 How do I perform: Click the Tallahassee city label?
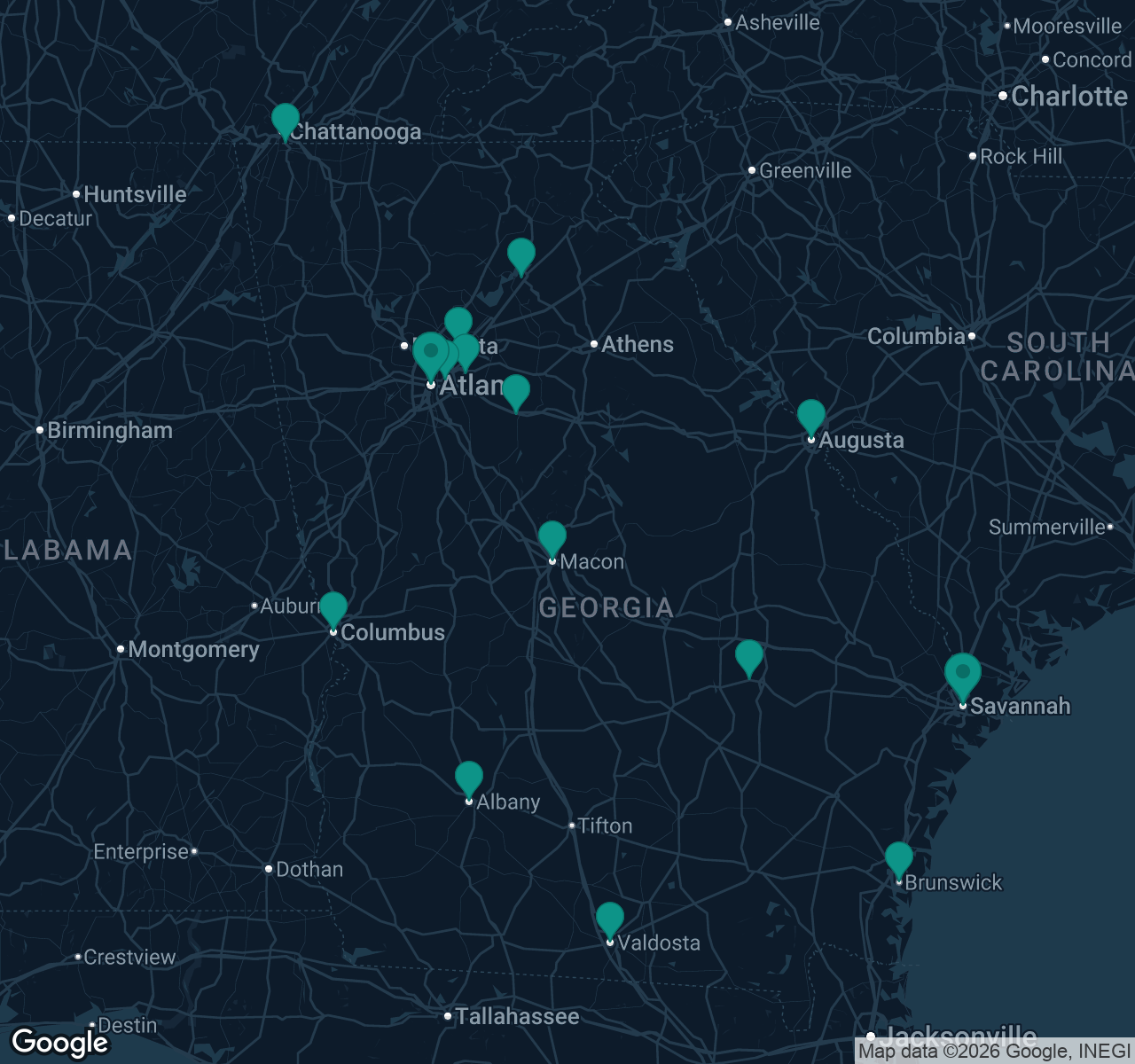(516, 1016)
